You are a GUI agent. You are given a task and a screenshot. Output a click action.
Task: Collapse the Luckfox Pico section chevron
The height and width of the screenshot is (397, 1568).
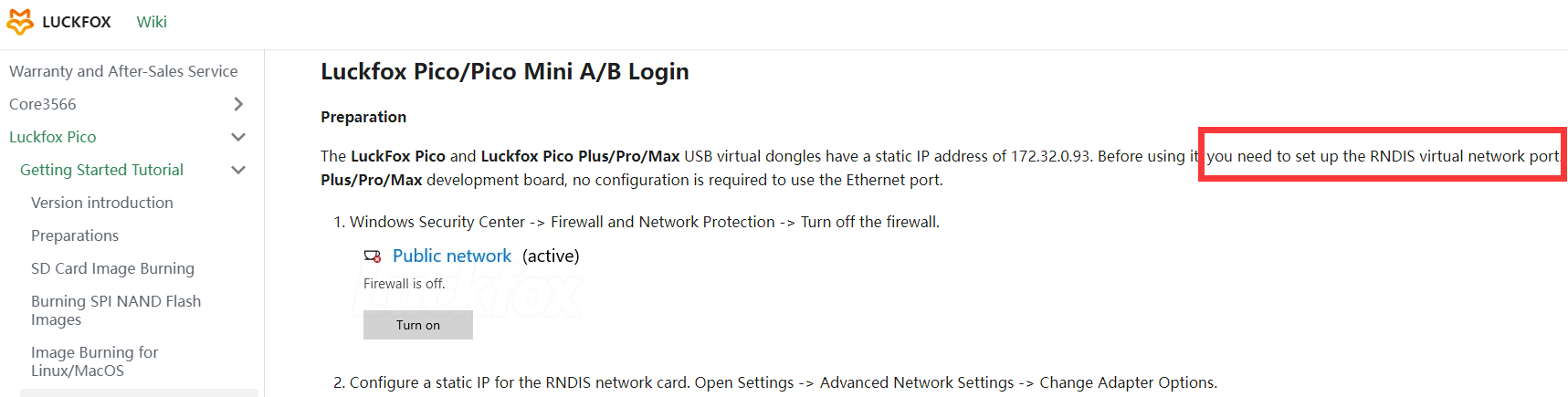tap(238, 137)
